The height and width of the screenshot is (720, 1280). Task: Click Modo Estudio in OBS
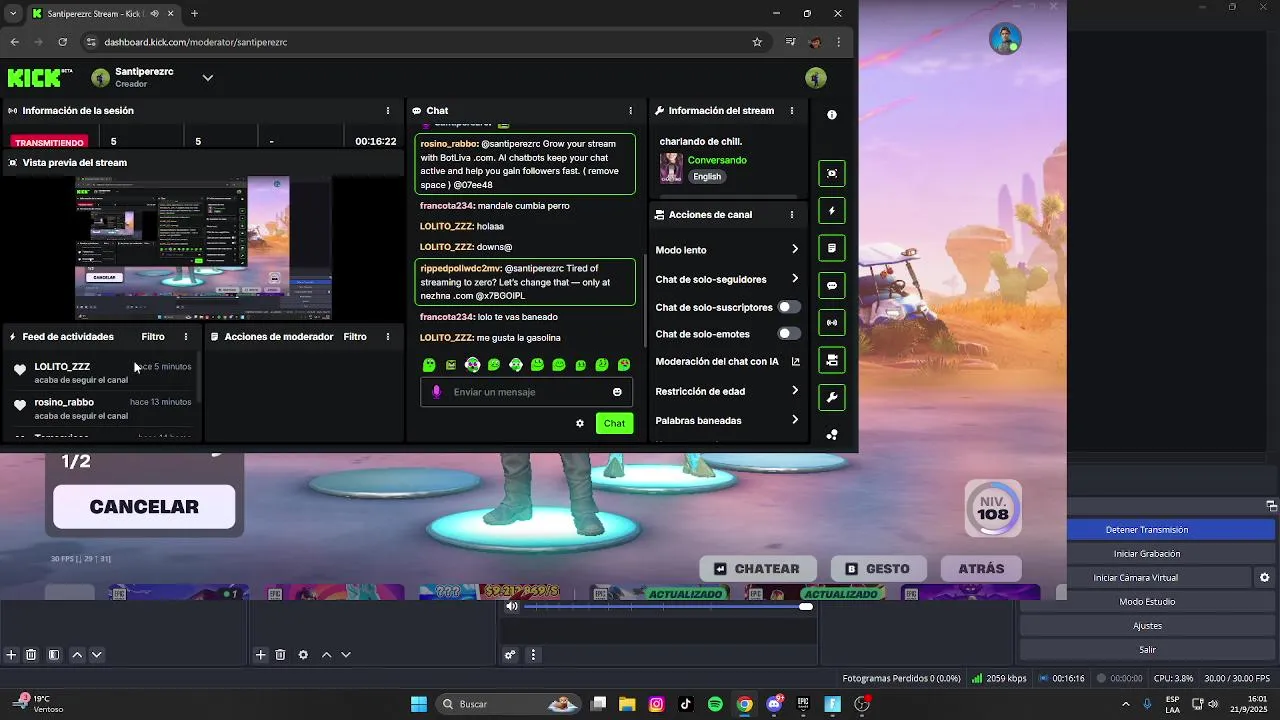[1147, 602]
